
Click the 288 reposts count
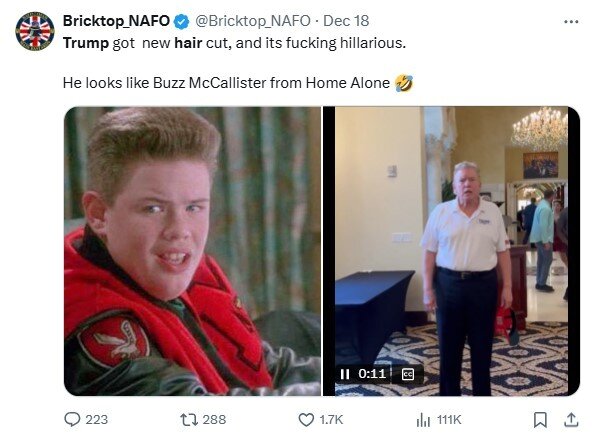click(214, 420)
